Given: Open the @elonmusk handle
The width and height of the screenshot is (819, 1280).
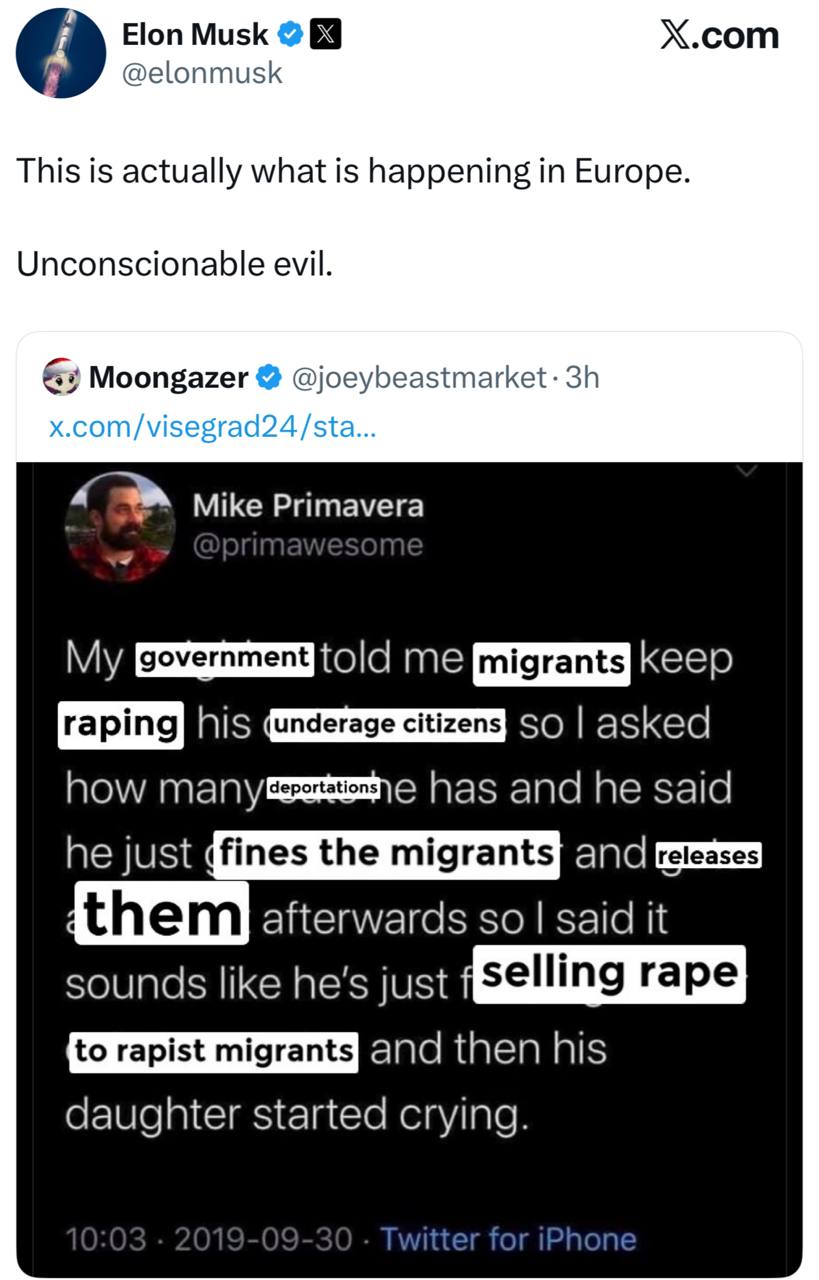Looking at the screenshot, I should (202, 72).
